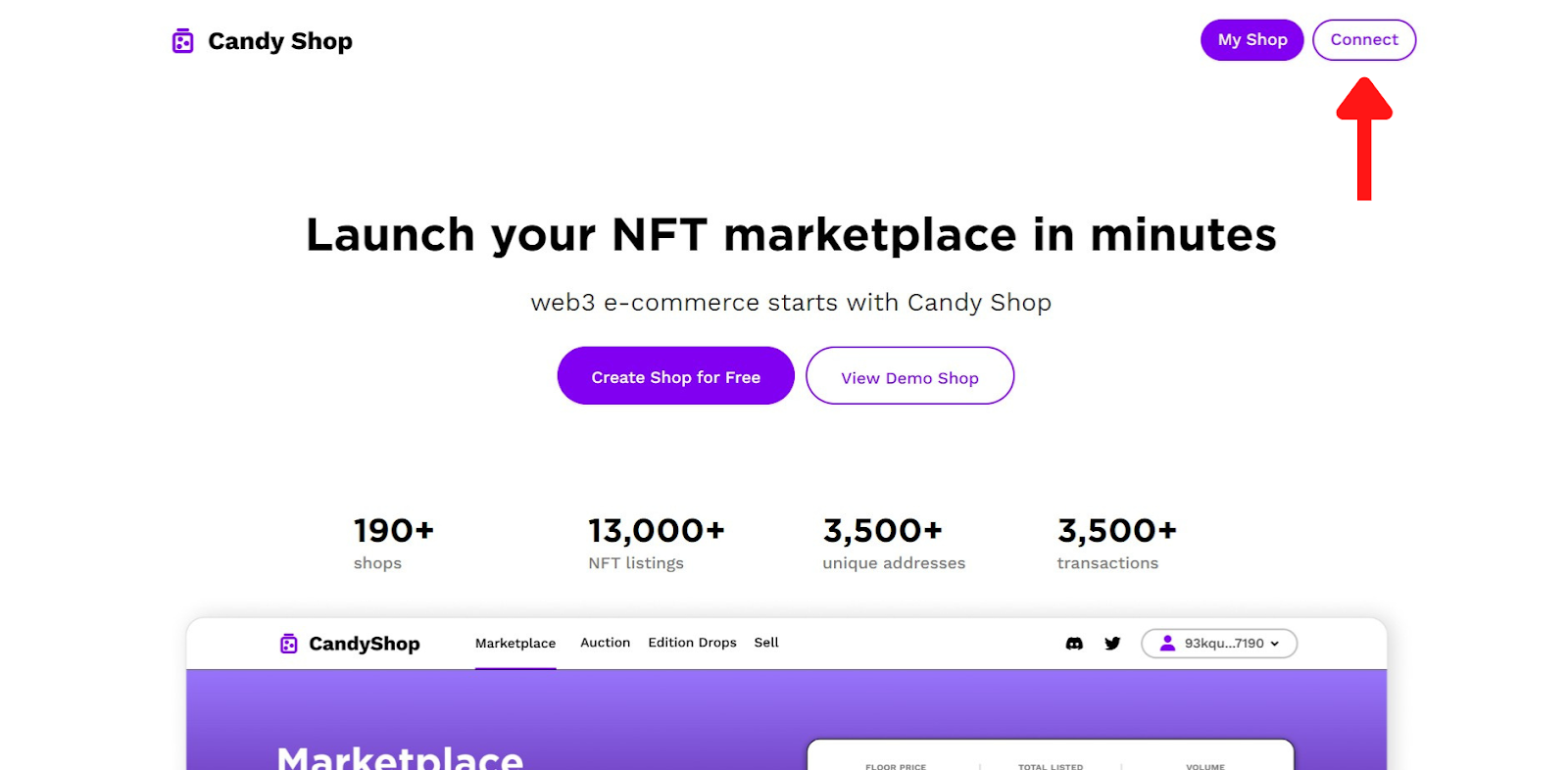Viewport: 1568px width, 770px height.
Task: Go to the Sell tab
Action: (766, 643)
